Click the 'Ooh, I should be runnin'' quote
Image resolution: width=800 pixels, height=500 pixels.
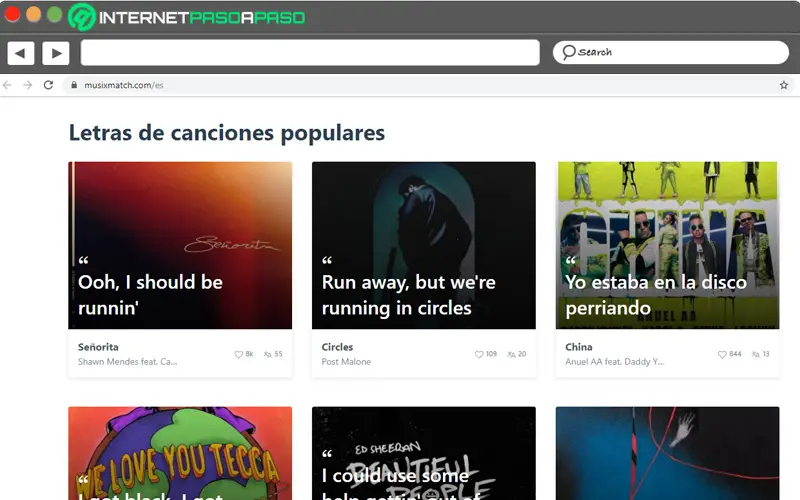coord(150,295)
